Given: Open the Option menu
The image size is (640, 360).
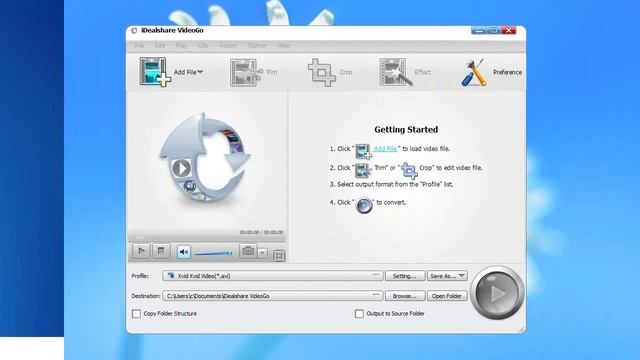Looking at the screenshot, I should pyautogui.click(x=257, y=45).
